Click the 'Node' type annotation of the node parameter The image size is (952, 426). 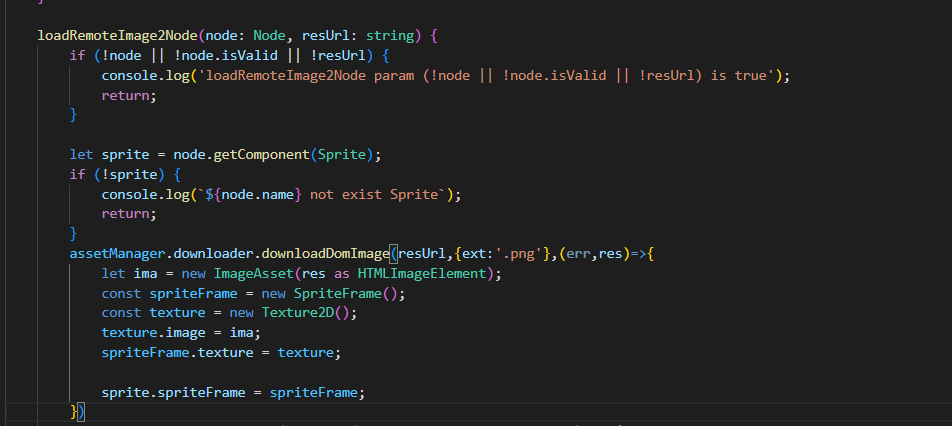pyautogui.click(x=270, y=36)
